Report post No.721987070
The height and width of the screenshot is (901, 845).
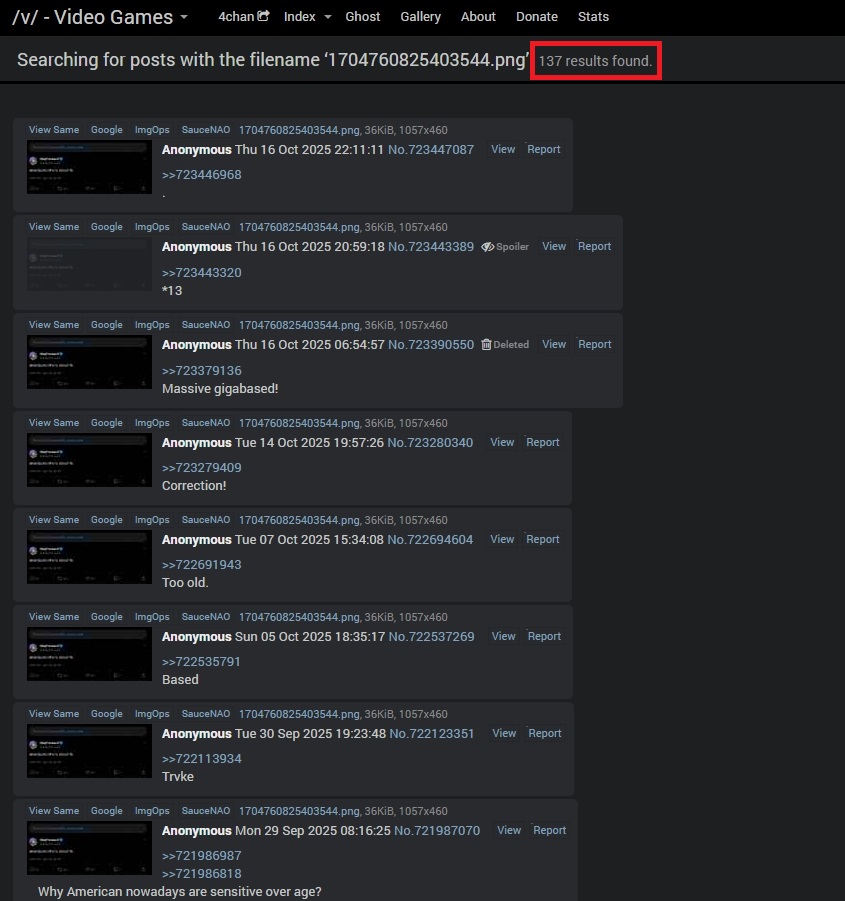(549, 831)
